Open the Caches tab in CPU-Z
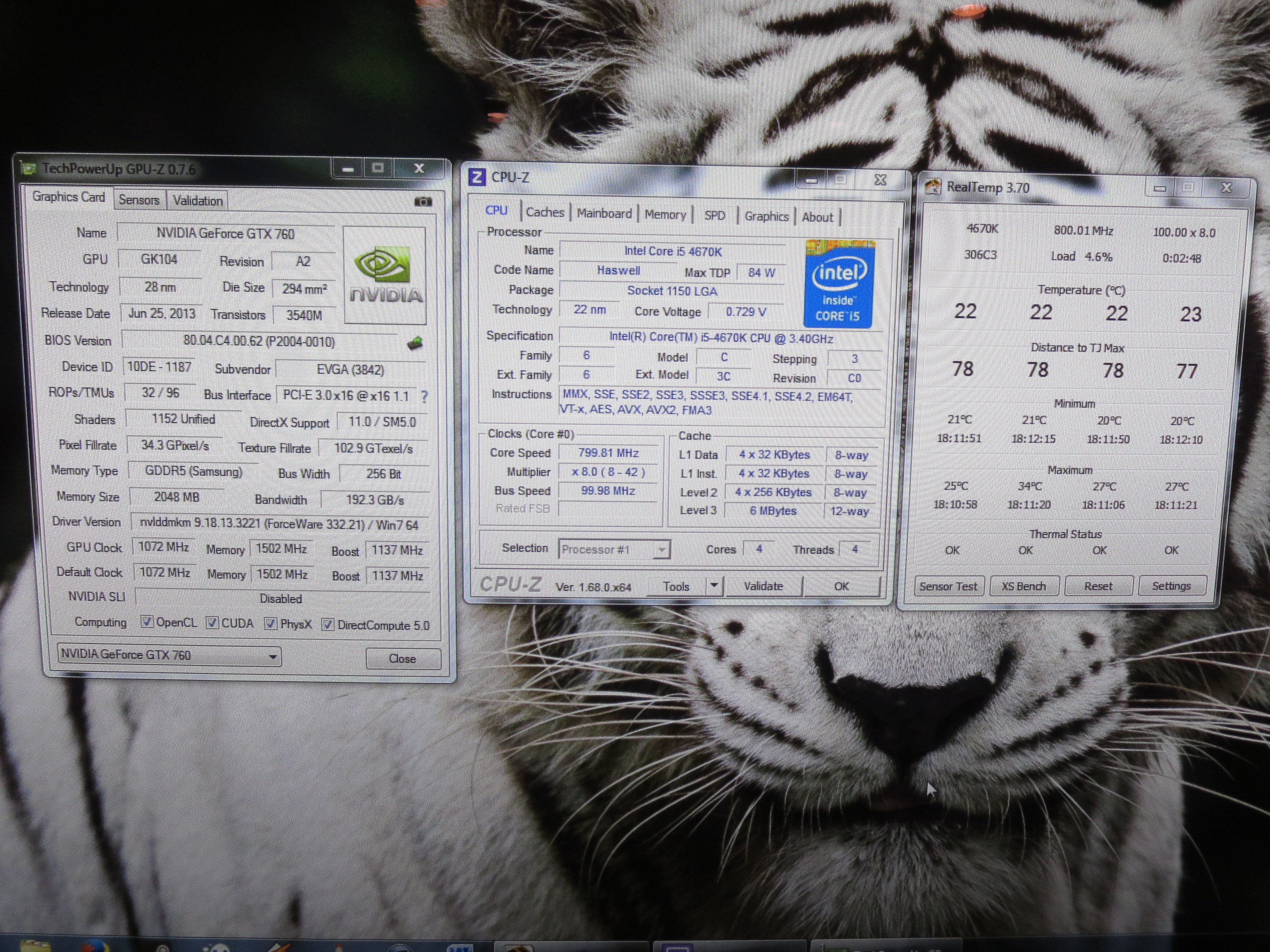 (x=545, y=212)
